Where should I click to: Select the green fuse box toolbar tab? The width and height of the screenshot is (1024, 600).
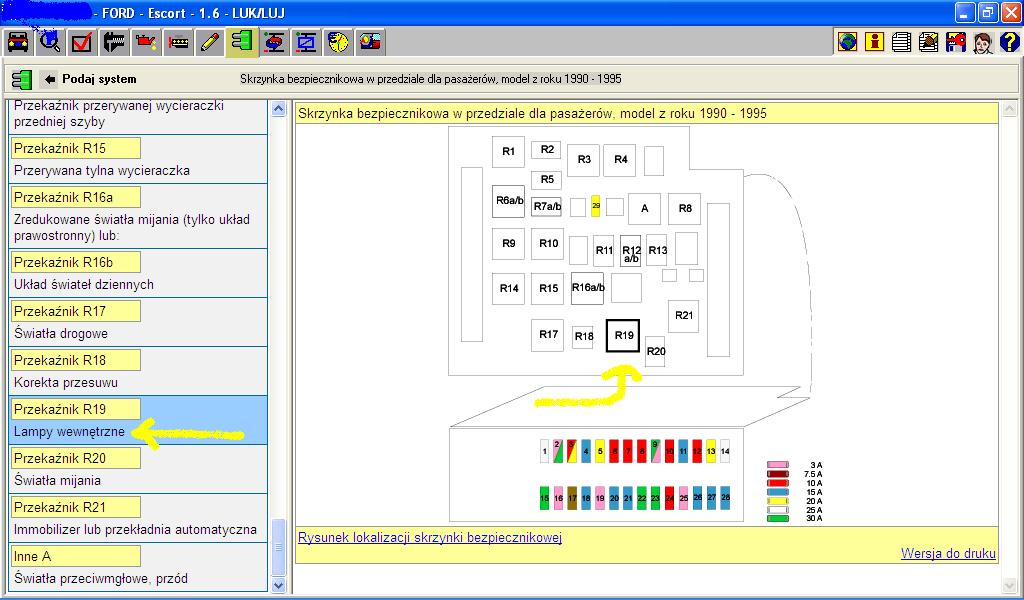tap(242, 42)
